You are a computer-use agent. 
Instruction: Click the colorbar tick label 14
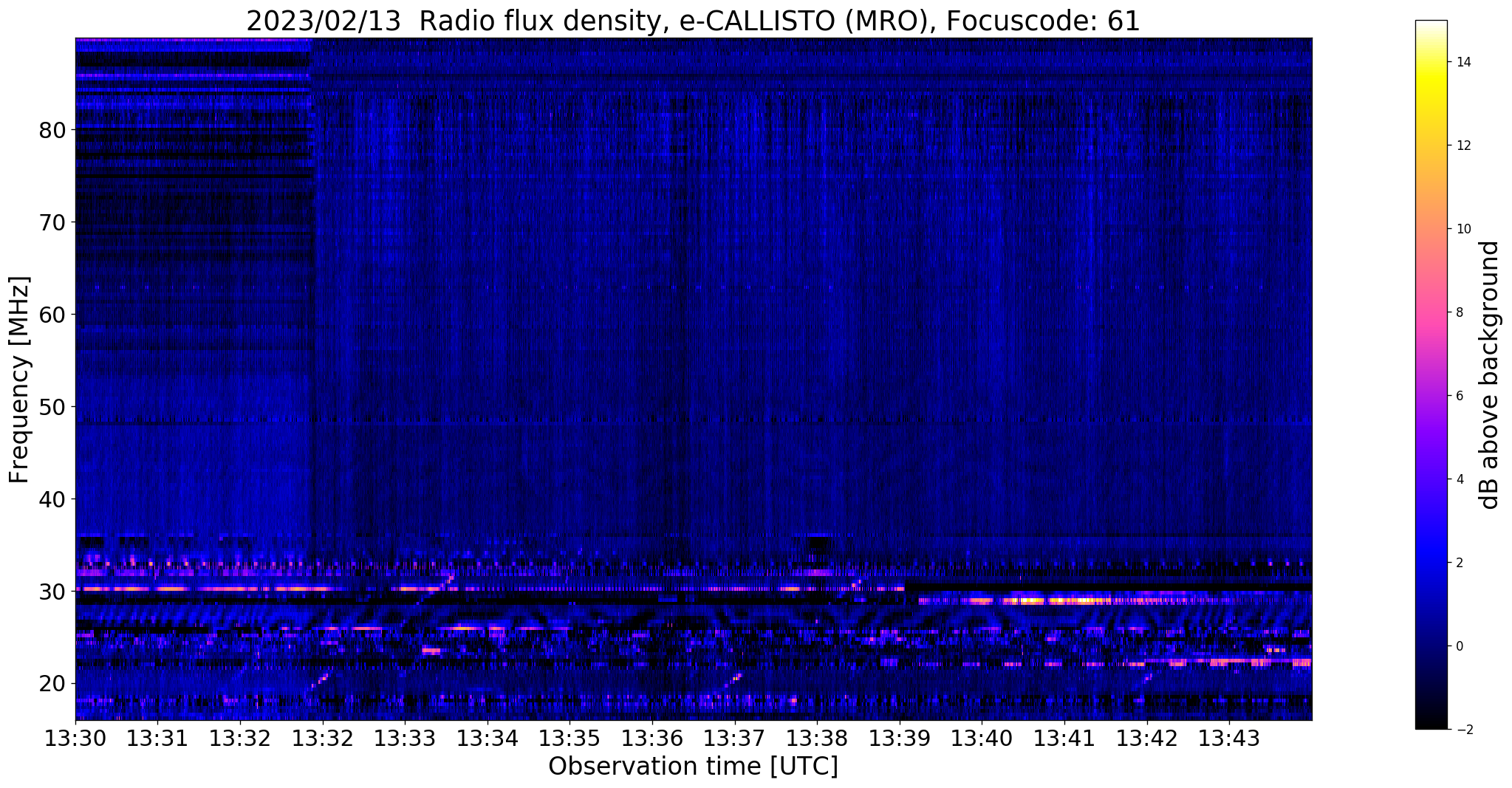1463,62
